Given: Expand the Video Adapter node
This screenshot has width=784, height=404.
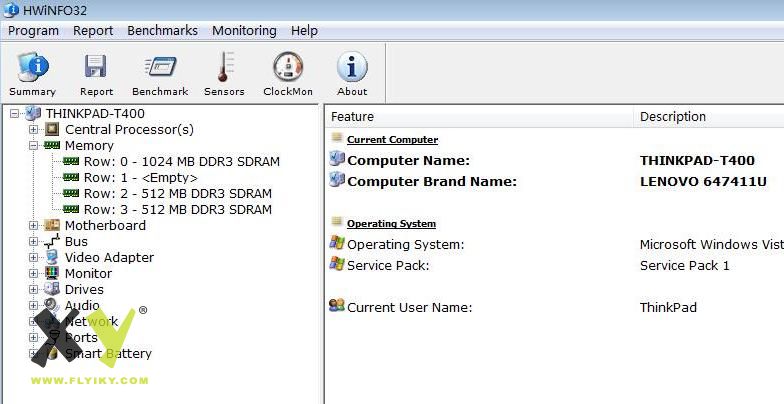Looking at the screenshot, I should 34,258.
